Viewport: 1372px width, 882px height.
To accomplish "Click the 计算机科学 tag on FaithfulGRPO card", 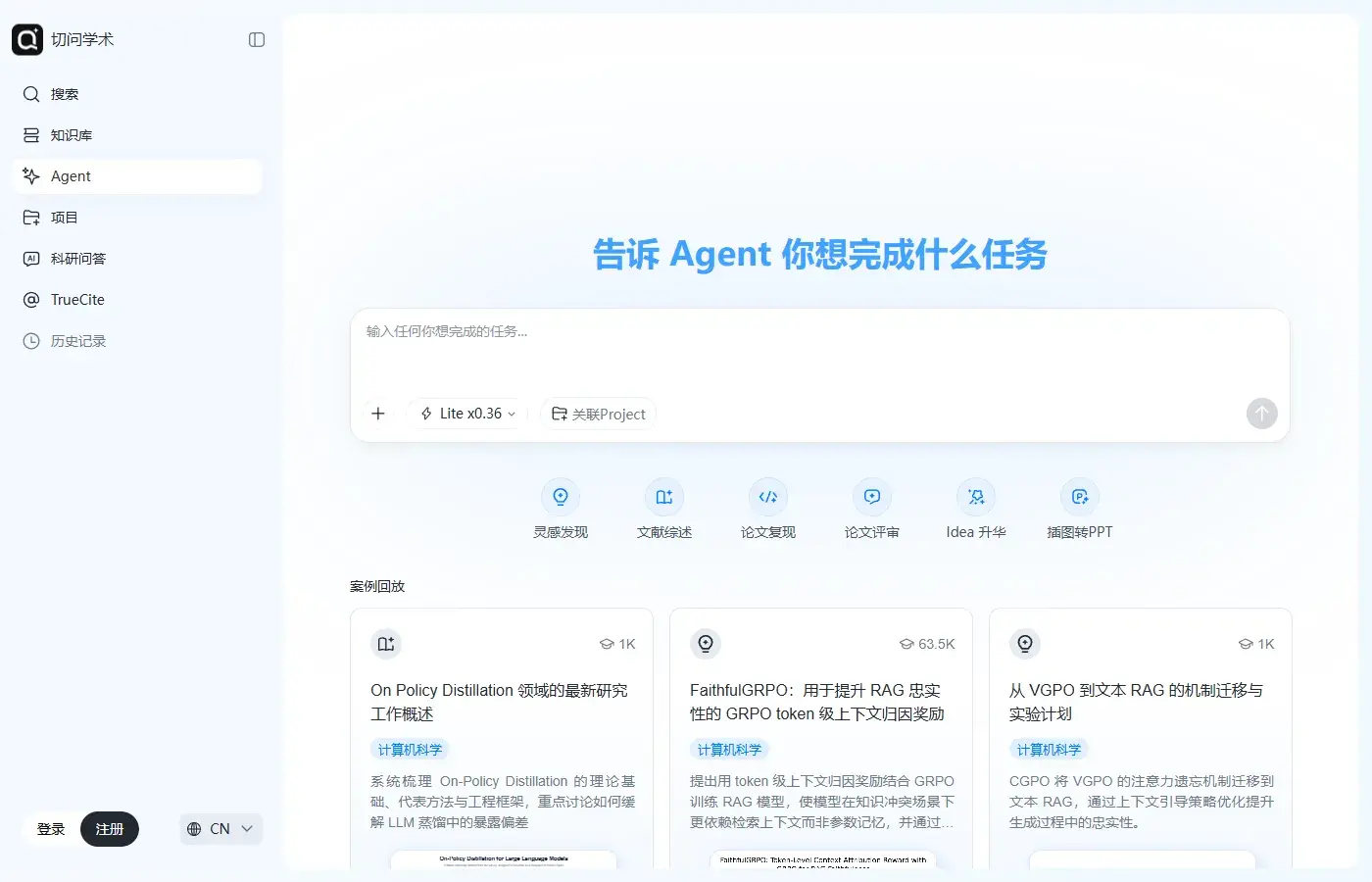I will pyautogui.click(x=729, y=750).
